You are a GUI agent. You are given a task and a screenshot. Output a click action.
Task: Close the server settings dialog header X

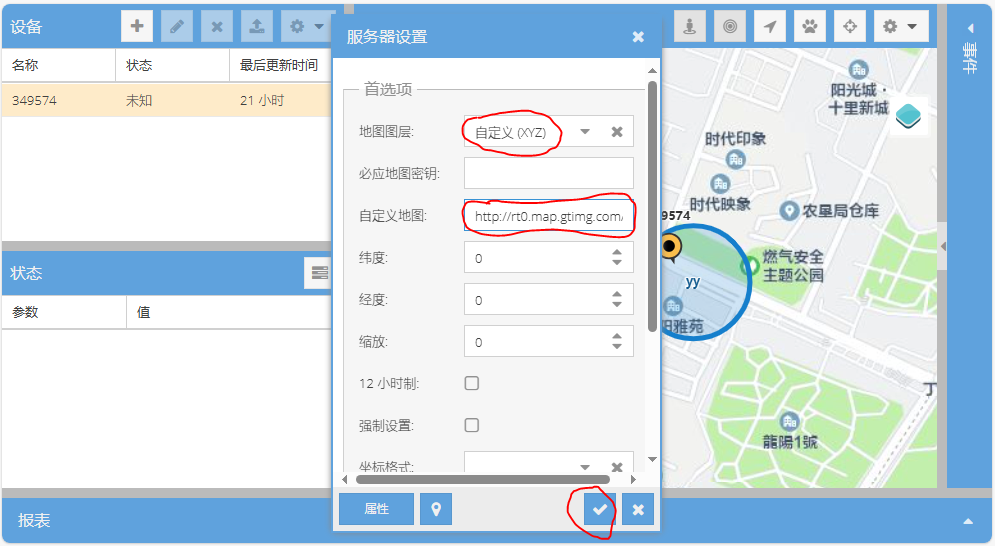tap(638, 37)
